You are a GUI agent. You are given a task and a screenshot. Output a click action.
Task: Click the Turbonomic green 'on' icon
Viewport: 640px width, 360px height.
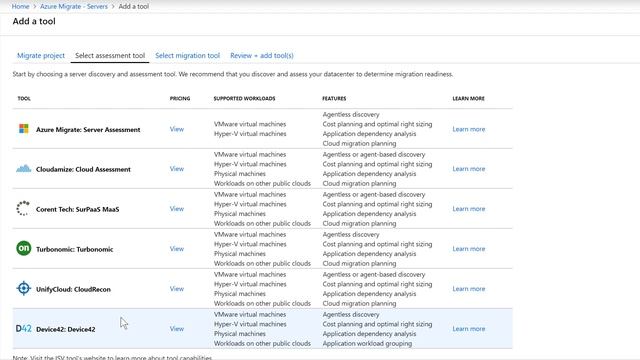click(24, 248)
